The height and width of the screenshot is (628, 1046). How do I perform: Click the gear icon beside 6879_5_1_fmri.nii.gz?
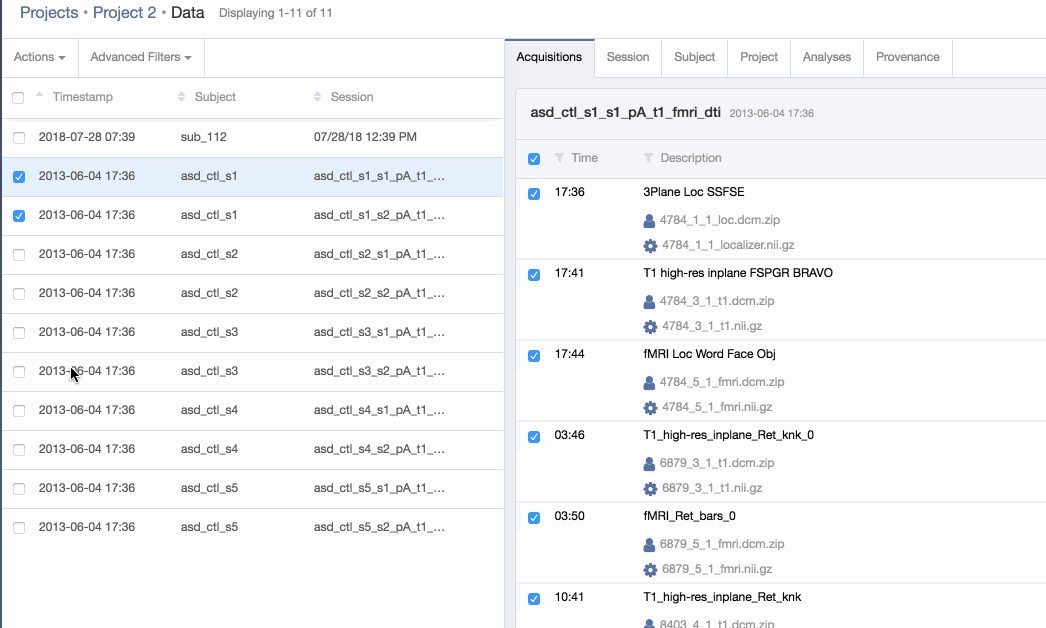click(650, 570)
